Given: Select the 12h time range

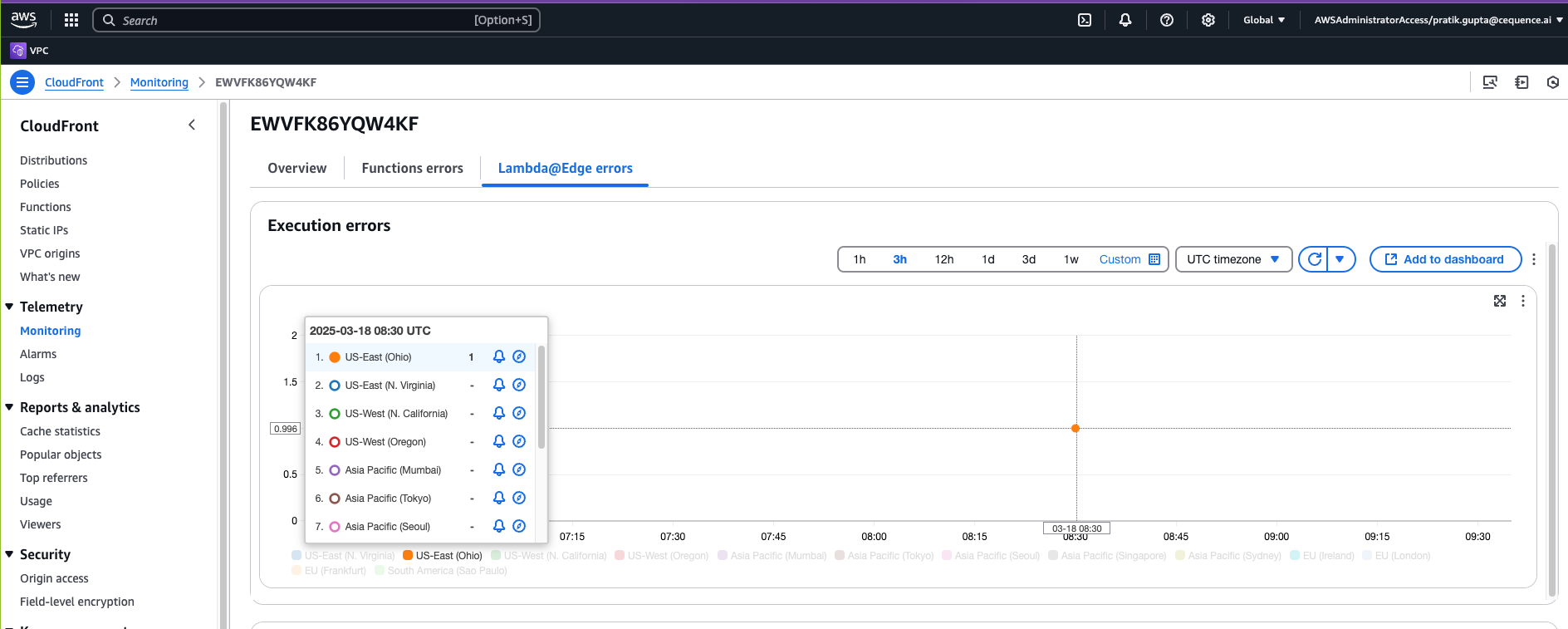Looking at the screenshot, I should point(944,259).
